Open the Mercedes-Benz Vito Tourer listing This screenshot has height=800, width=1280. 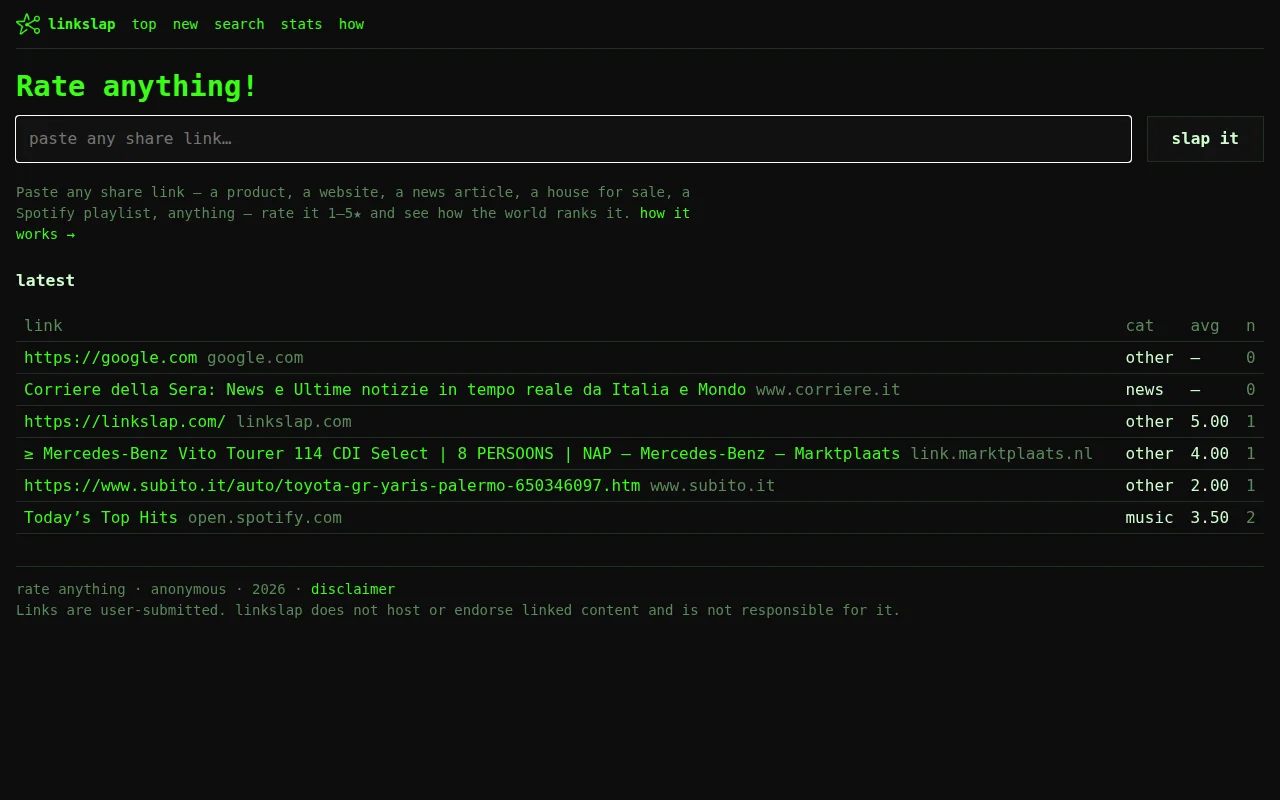click(x=462, y=454)
